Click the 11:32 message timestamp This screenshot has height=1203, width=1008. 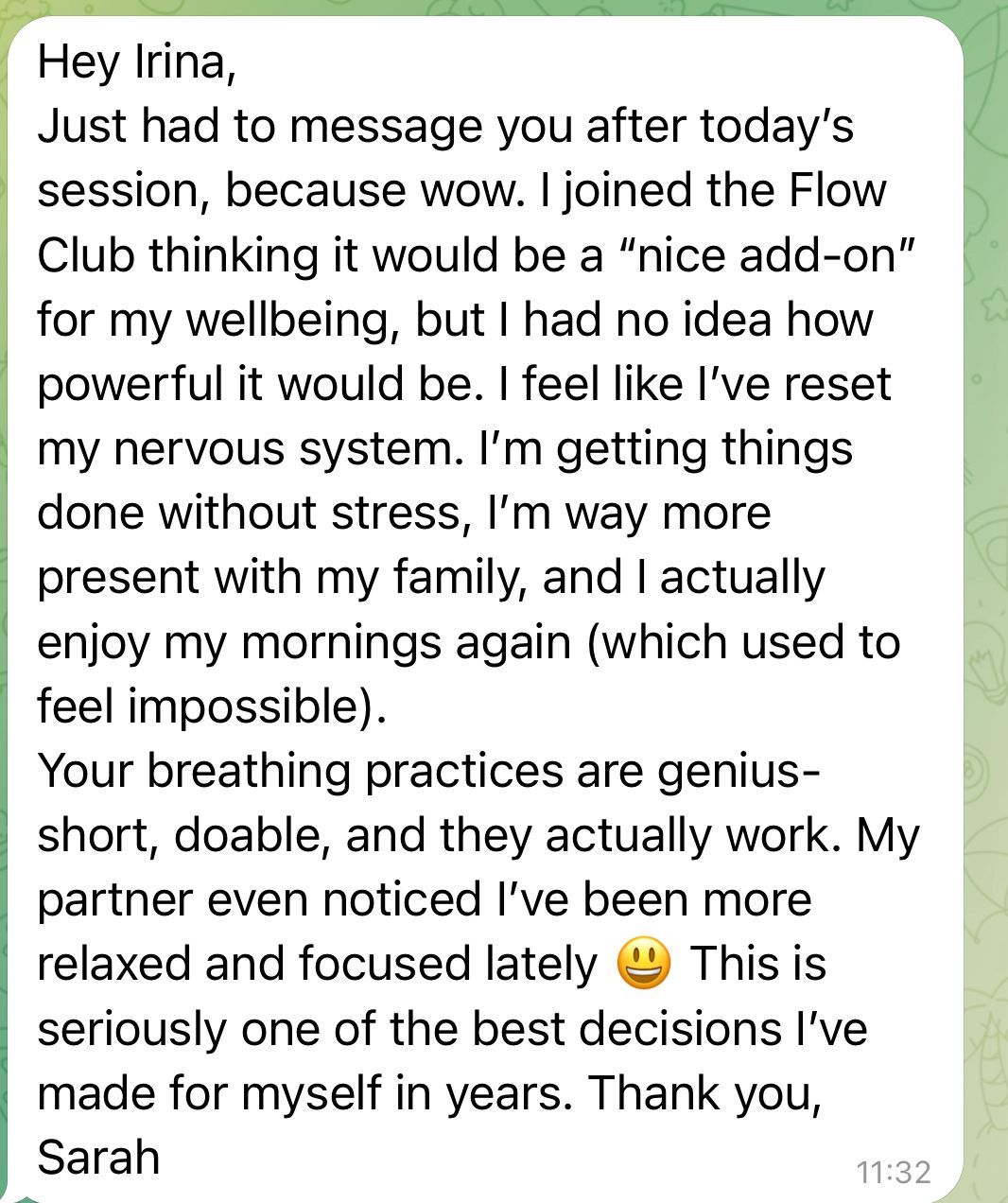894,1173
